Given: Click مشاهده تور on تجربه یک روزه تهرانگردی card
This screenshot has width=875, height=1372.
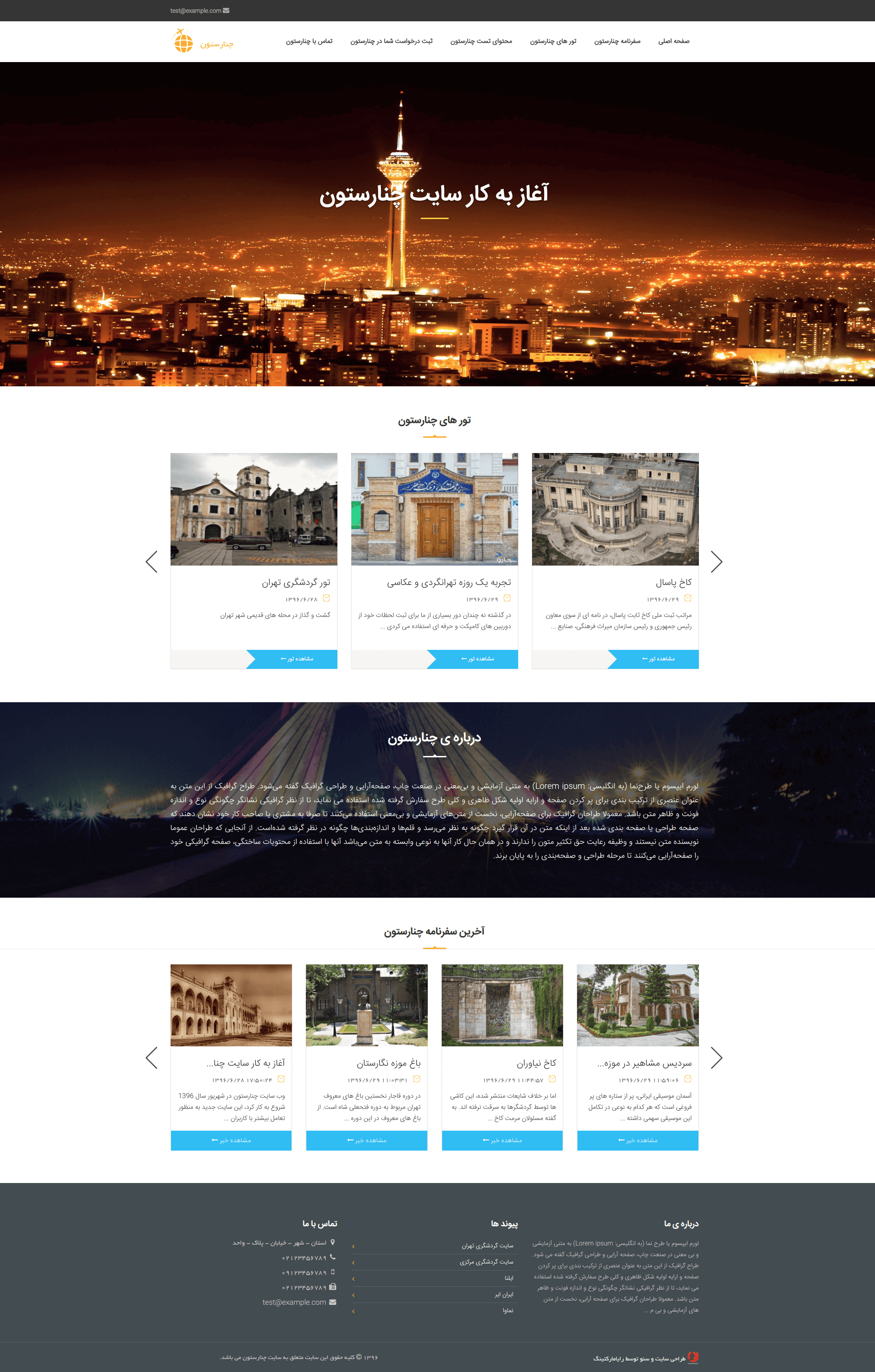Looking at the screenshot, I should click(x=477, y=659).
